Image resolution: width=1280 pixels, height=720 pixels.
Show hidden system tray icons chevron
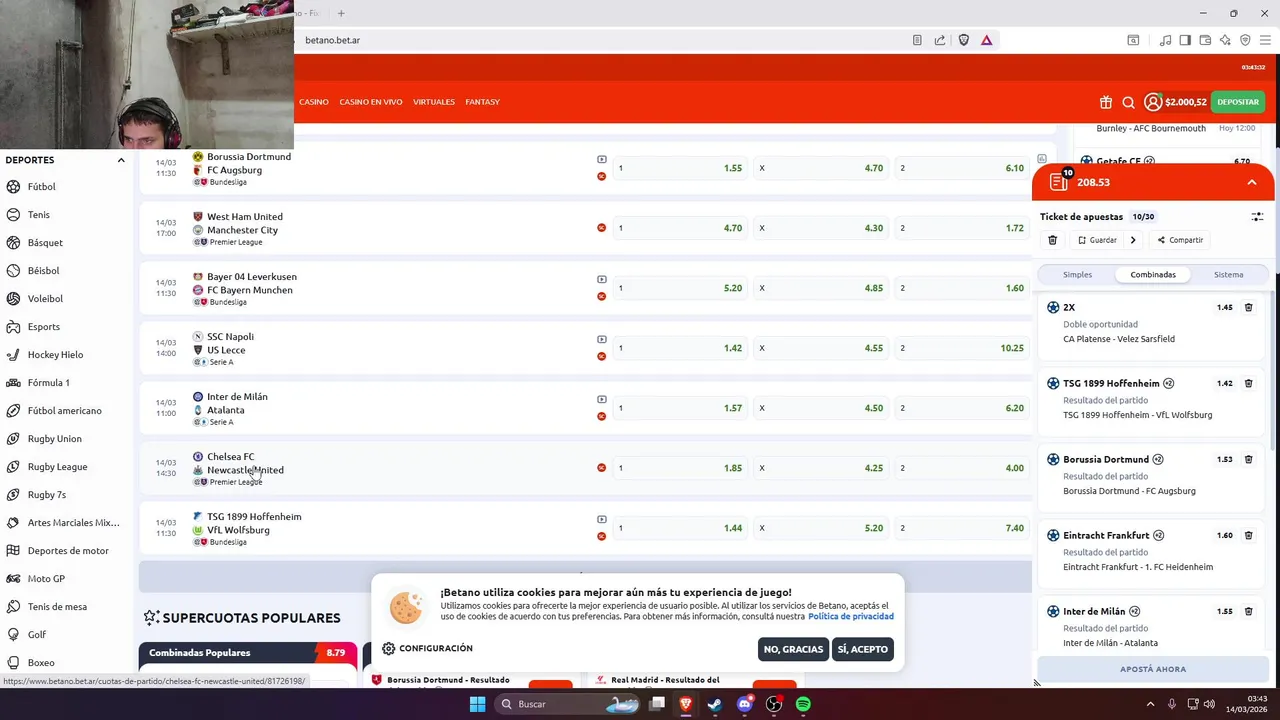point(1150,704)
